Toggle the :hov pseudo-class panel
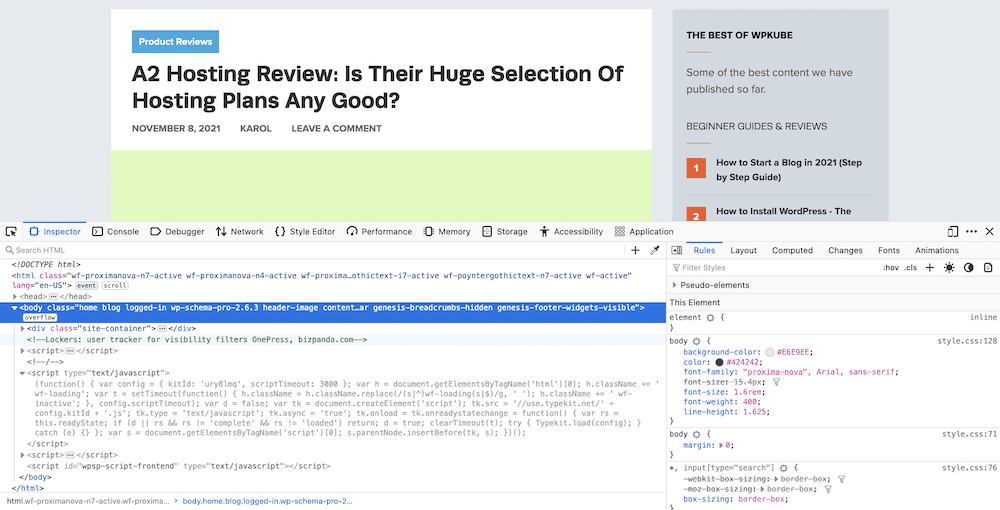Screen dimensions: 1000x510 point(889,268)
